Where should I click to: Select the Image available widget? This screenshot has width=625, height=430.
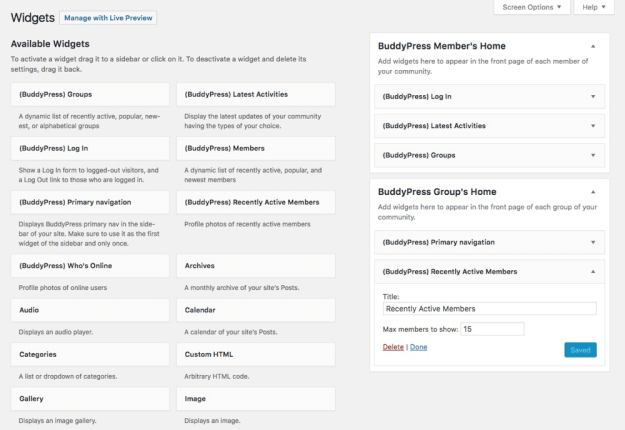tap(256, 399)
